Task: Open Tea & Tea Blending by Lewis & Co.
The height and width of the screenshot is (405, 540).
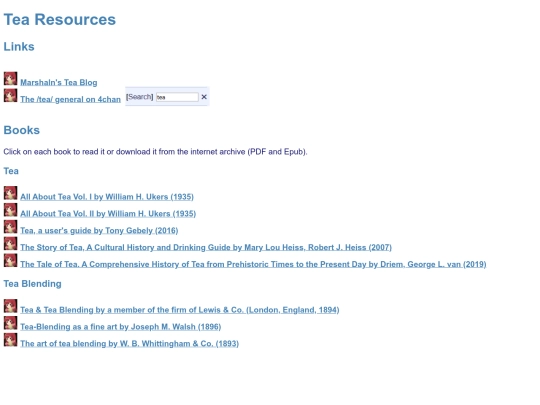Action: pyautogui.click(x=180, y=310)
